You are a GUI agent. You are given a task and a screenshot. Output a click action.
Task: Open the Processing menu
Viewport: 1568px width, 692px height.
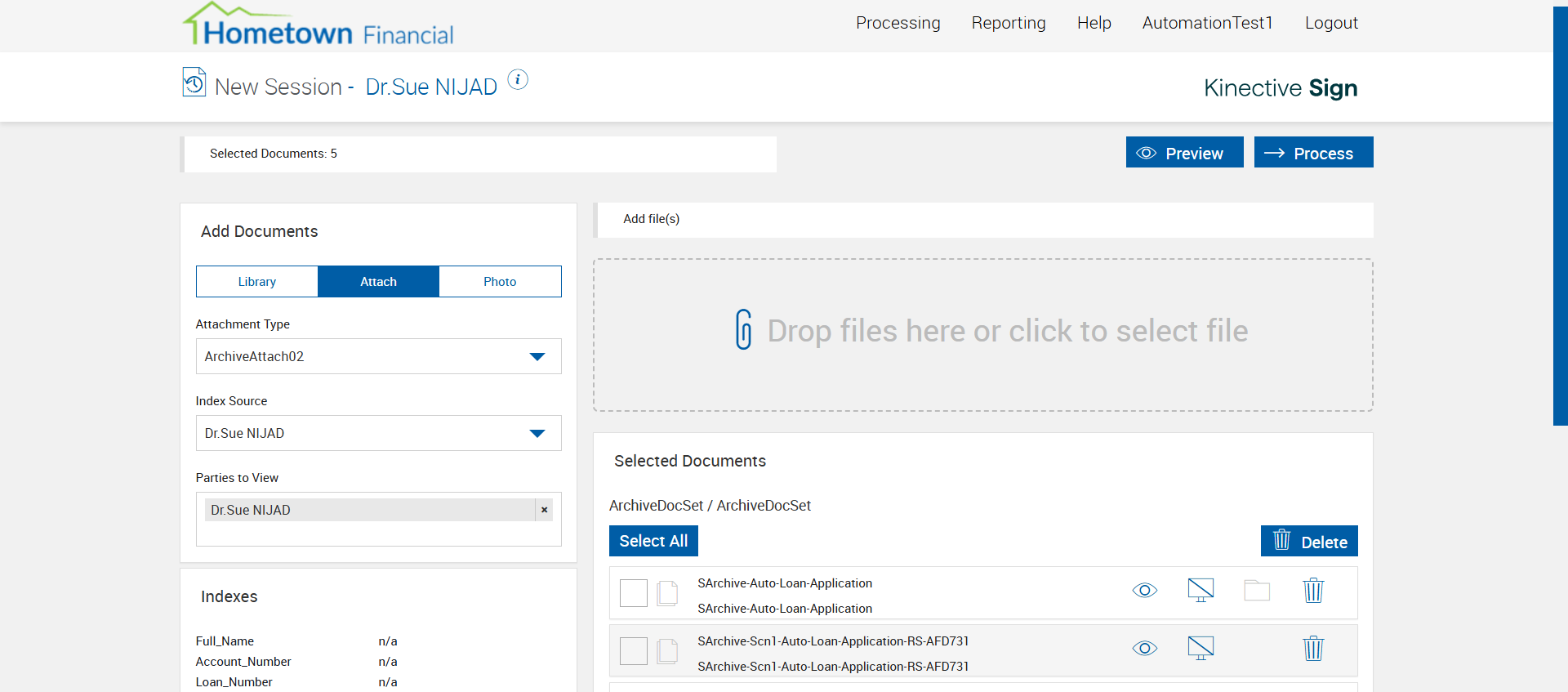coord(898,23)
